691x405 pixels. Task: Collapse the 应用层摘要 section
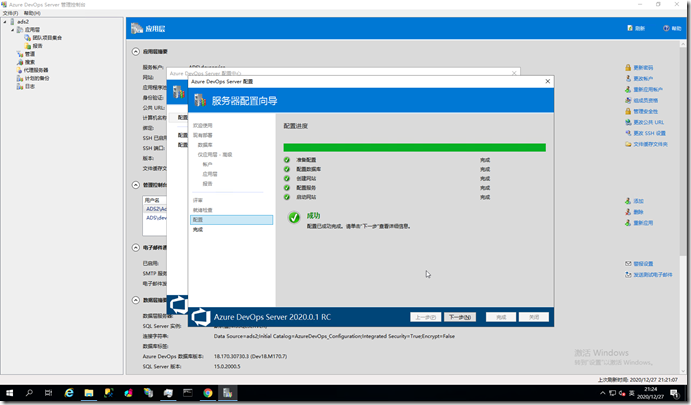tap(136, 52)
